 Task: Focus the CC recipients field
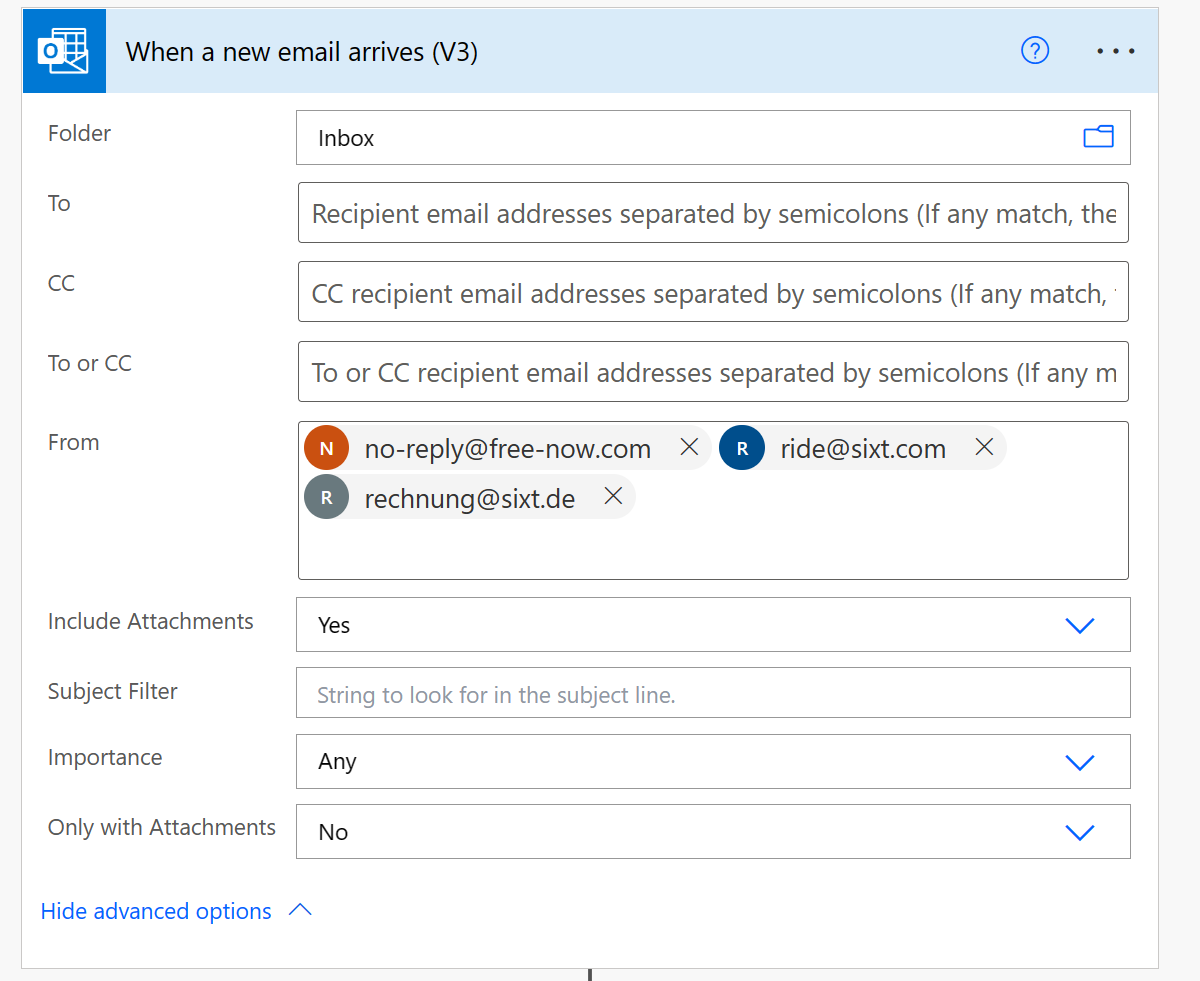[713, 292]
